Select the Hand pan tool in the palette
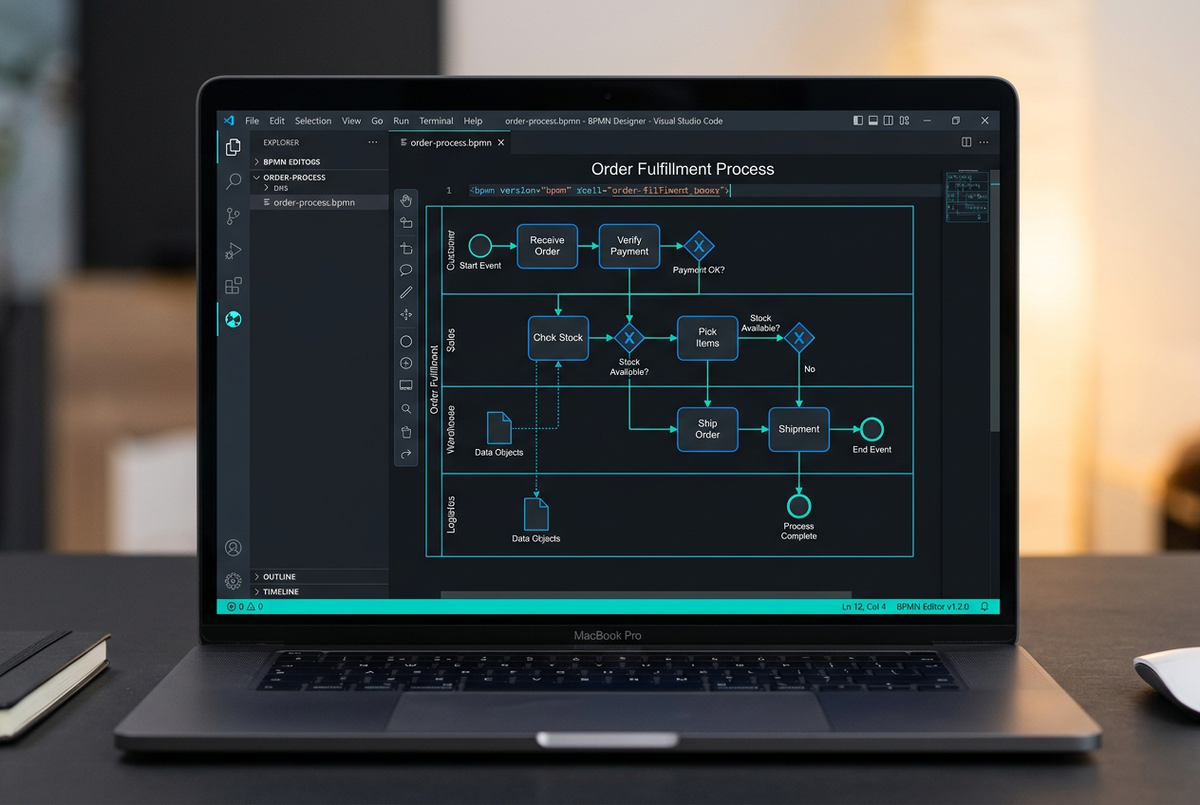Viewport: 1200px width, 805px height. [406, 202]
